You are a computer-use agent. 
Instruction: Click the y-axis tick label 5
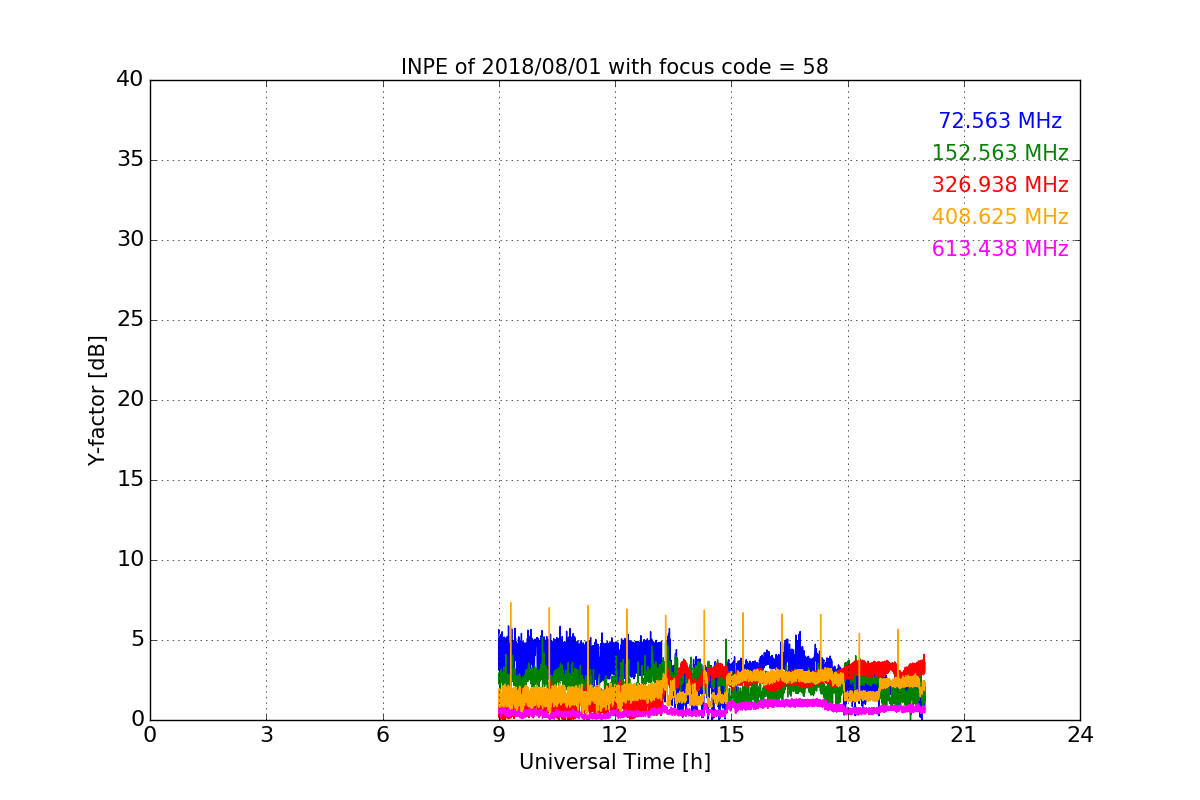(x=137, y=640)
